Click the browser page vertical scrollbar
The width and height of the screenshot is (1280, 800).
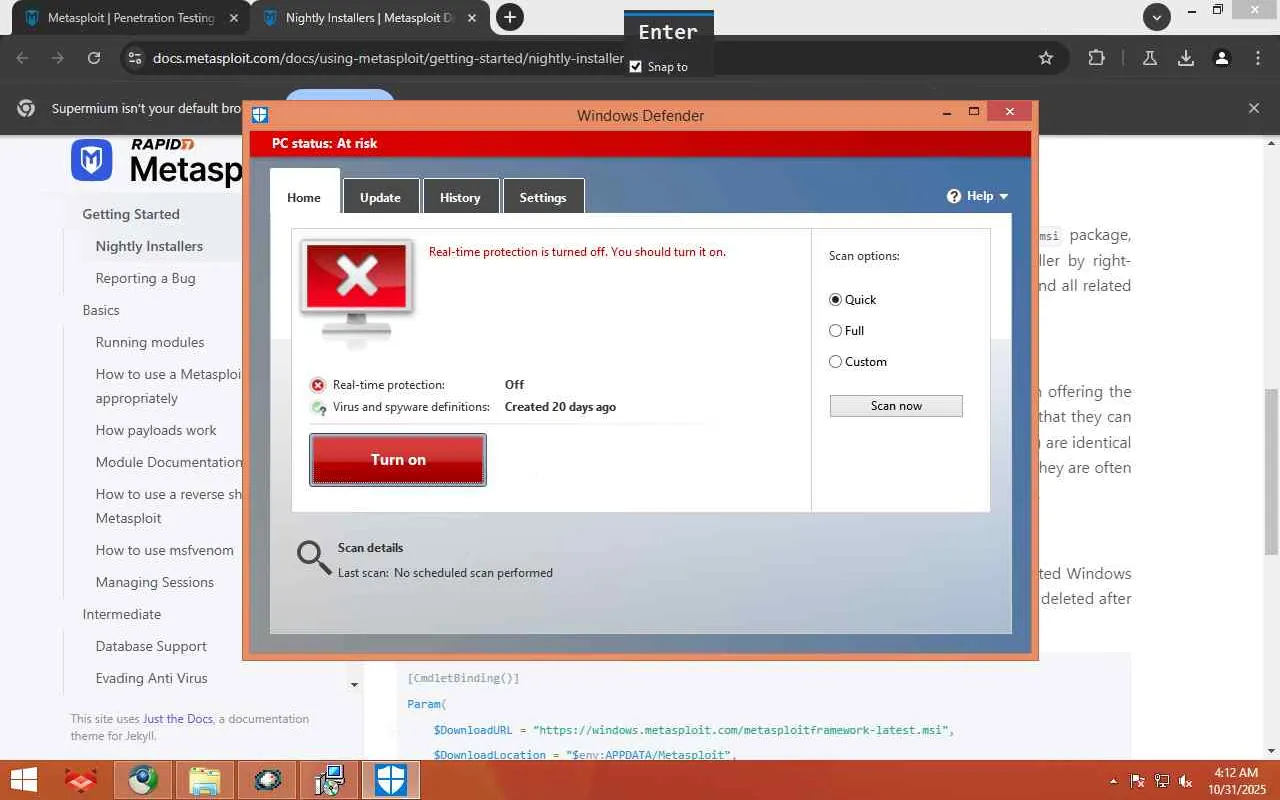point(1271,470)
